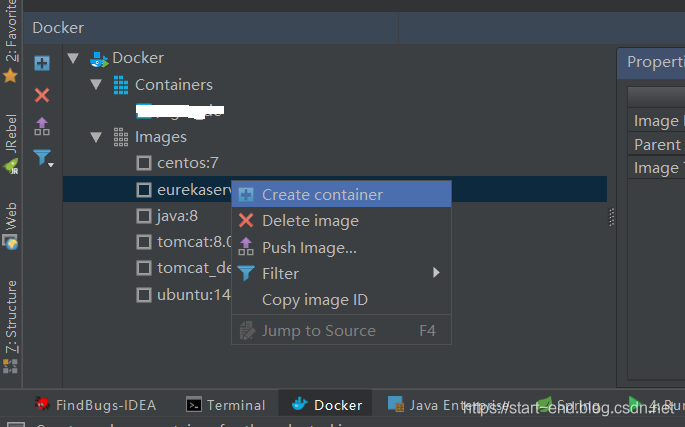Click the red X delete toolbar icon
685x427 pixels.
coord(42,95)
